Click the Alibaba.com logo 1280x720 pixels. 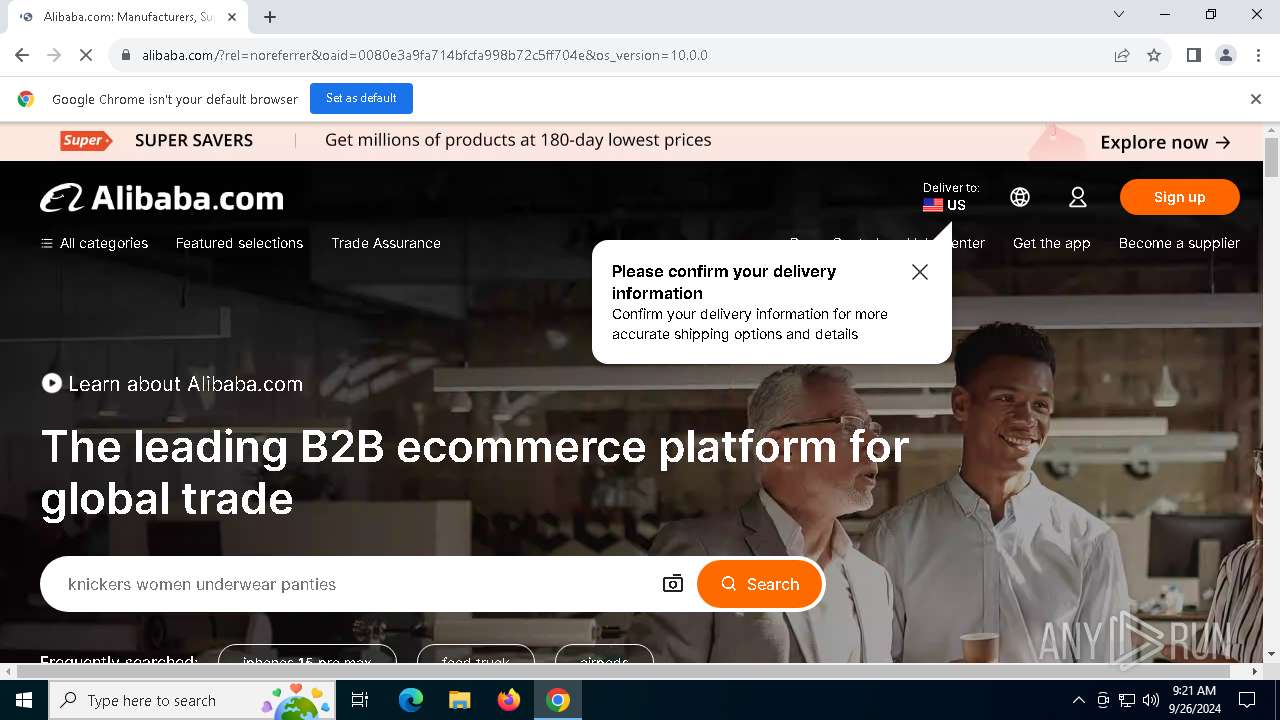162,198
